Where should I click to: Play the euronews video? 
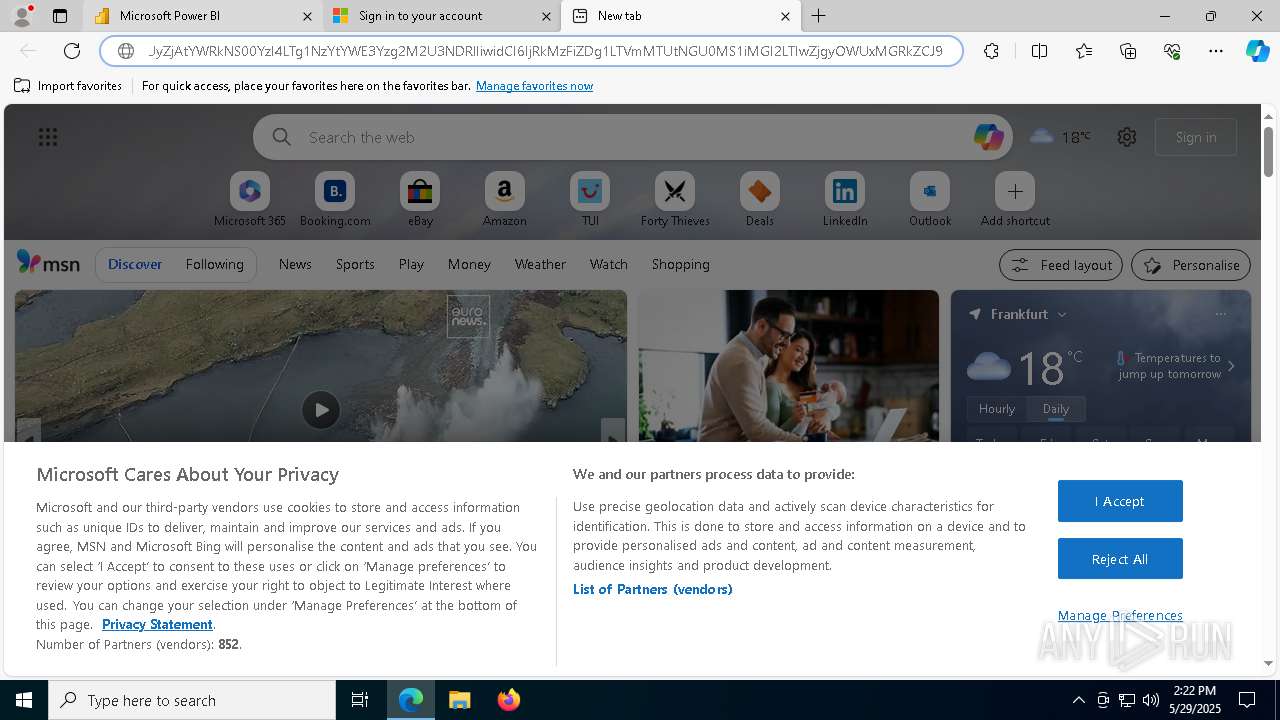pos(320,410)
